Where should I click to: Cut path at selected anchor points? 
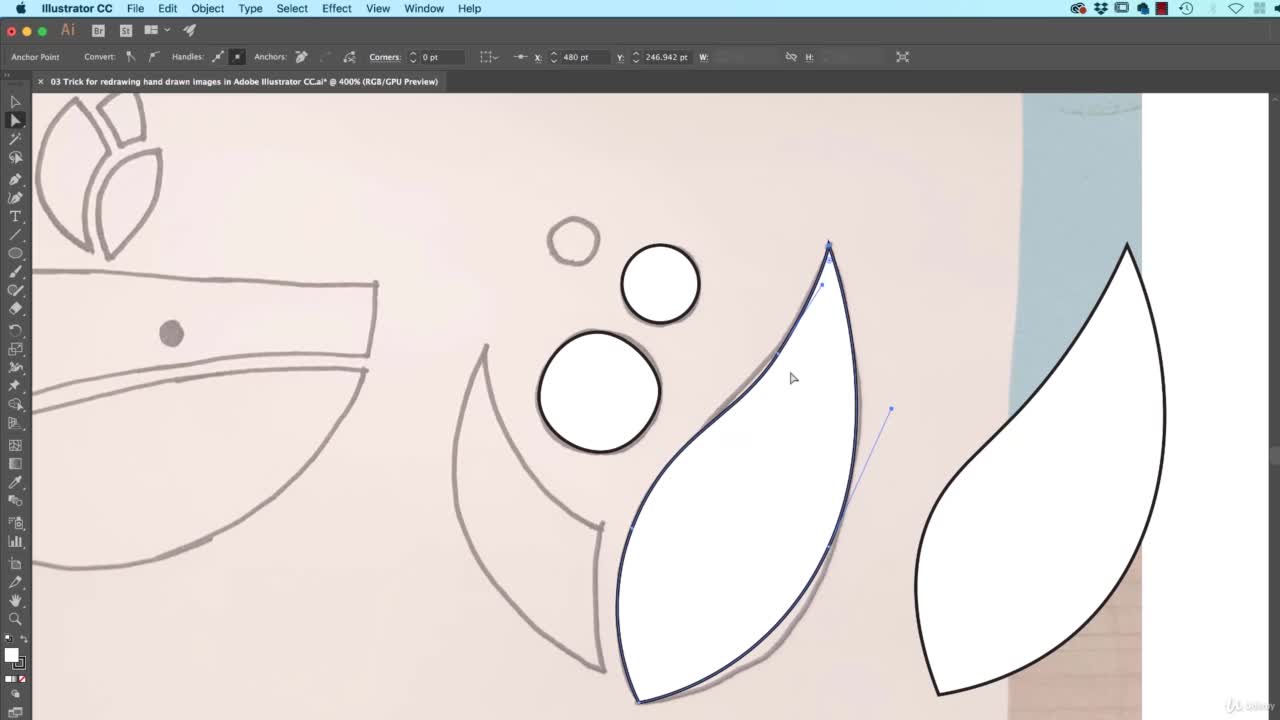(349, 57)
